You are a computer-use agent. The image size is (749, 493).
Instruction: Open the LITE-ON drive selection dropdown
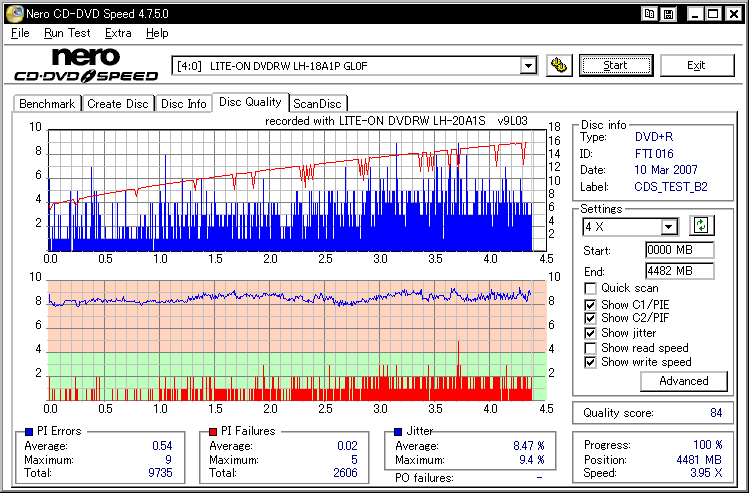(x=528, y=66)
